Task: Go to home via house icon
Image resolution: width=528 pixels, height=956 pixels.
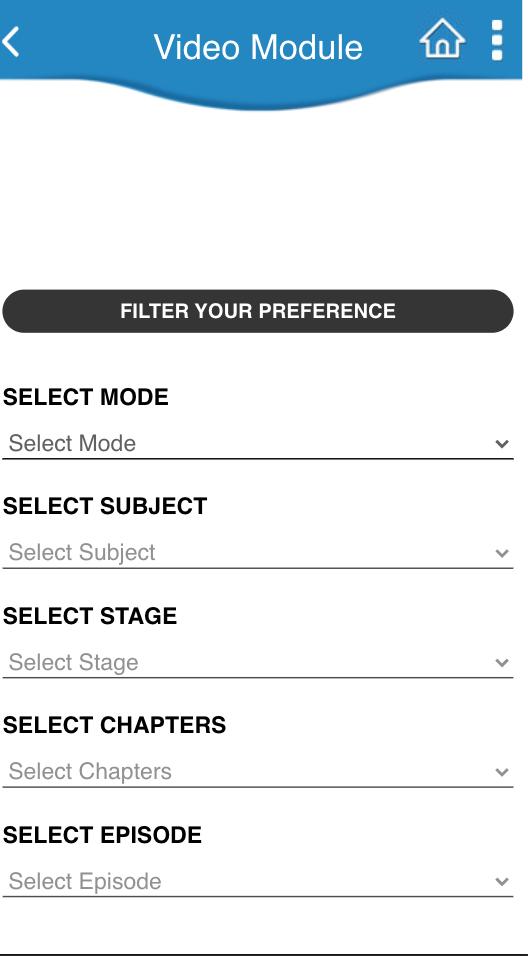Action: [x=442, y=38]
